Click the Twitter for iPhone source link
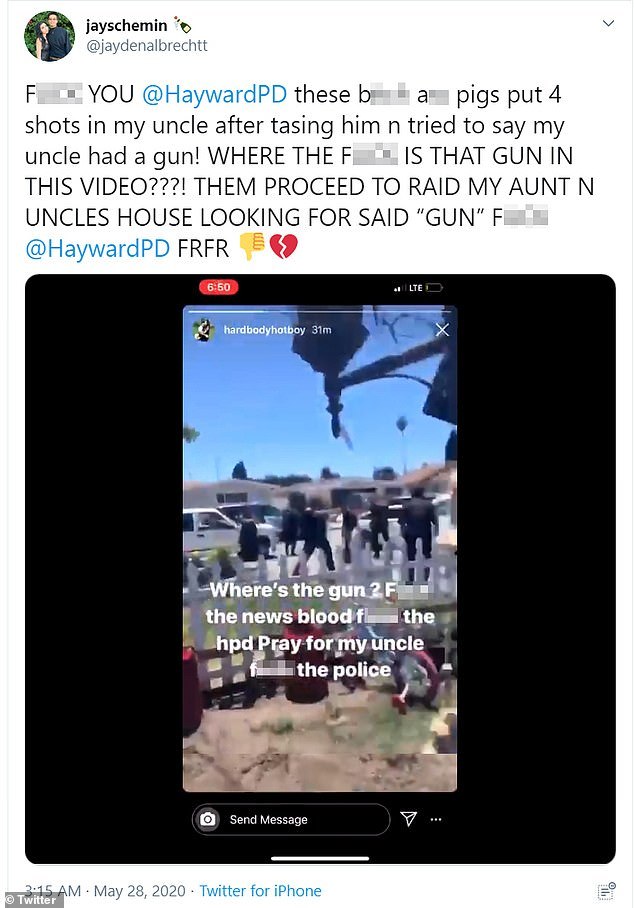634x908 pixels. coord(260,891)
